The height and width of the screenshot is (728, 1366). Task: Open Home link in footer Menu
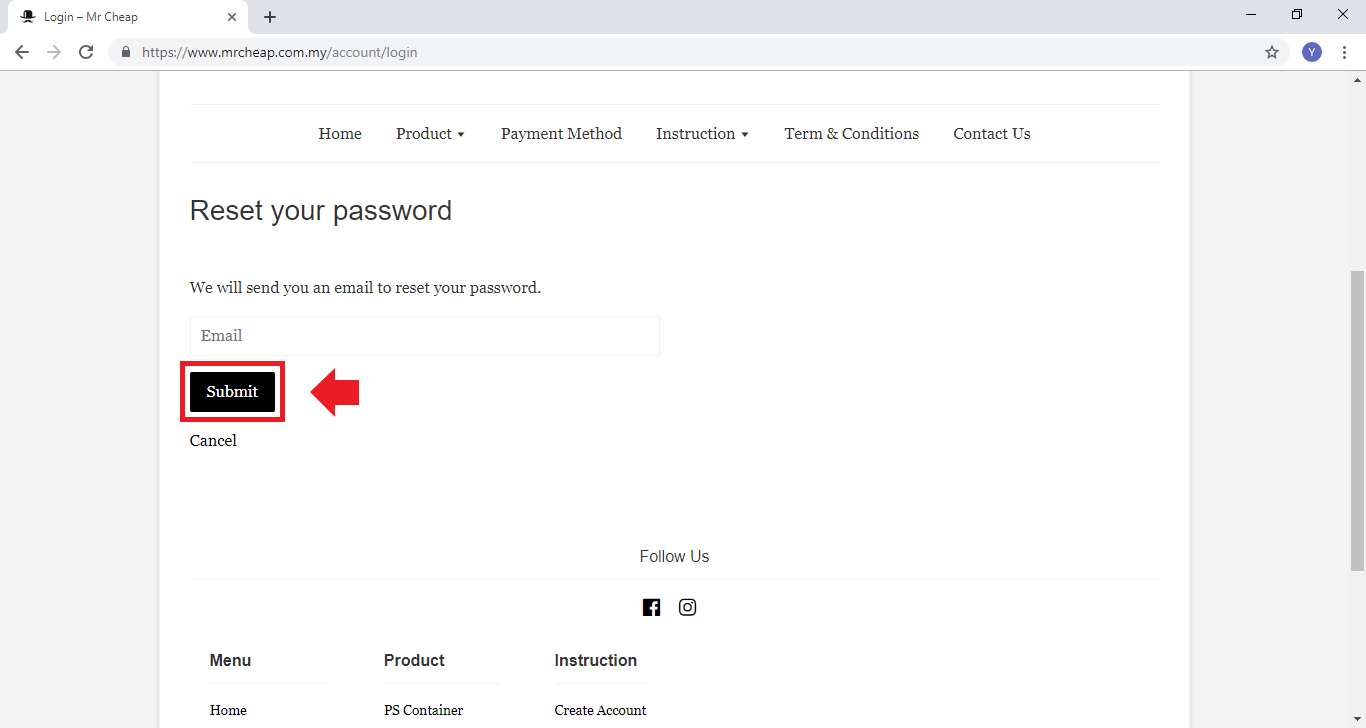[x=228, y=710]
